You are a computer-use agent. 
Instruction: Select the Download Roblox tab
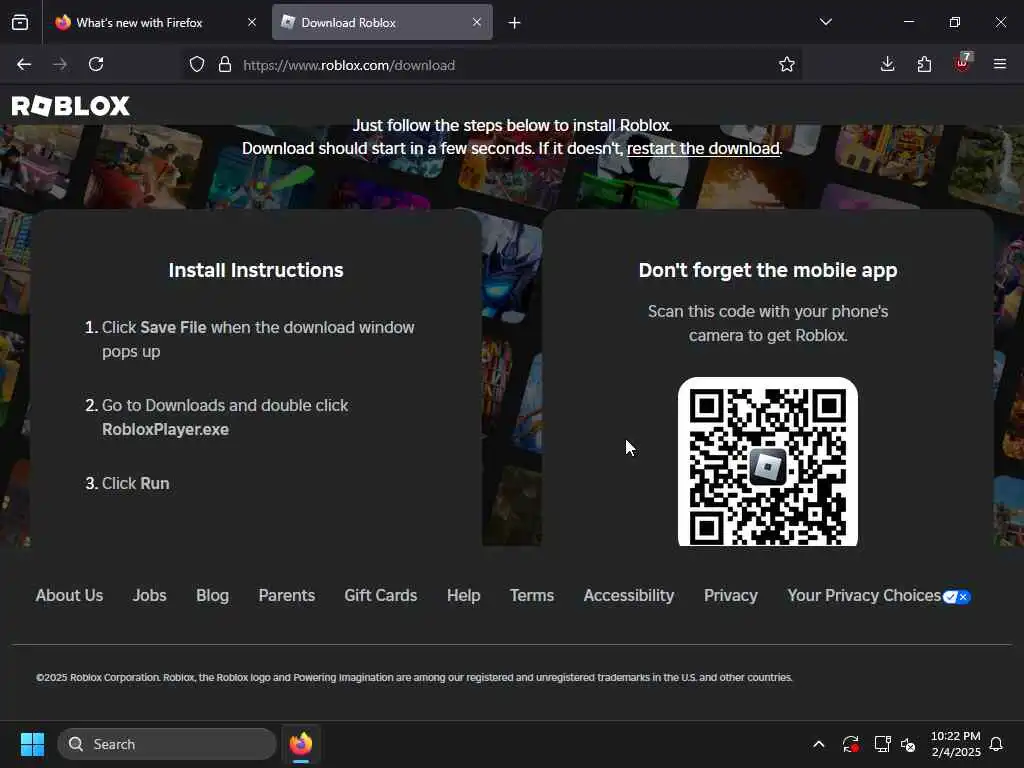(382, 22)
